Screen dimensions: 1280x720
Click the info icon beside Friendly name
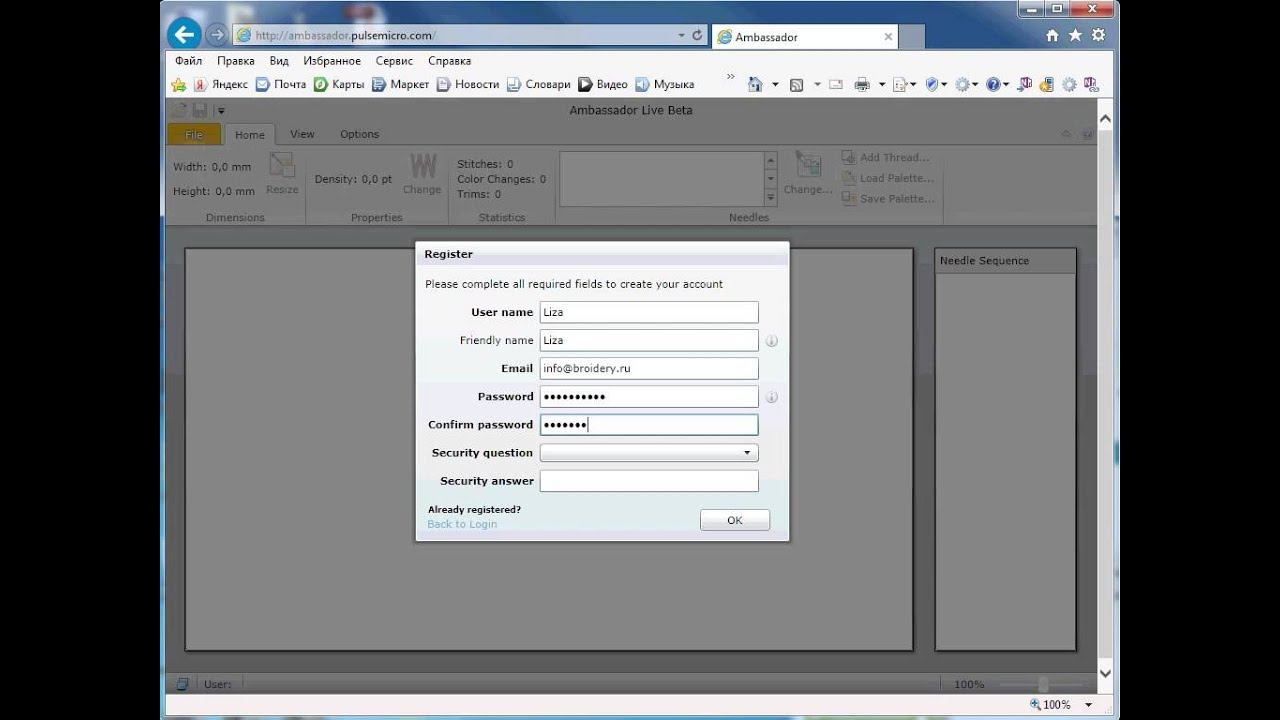[x=771, y=341]
